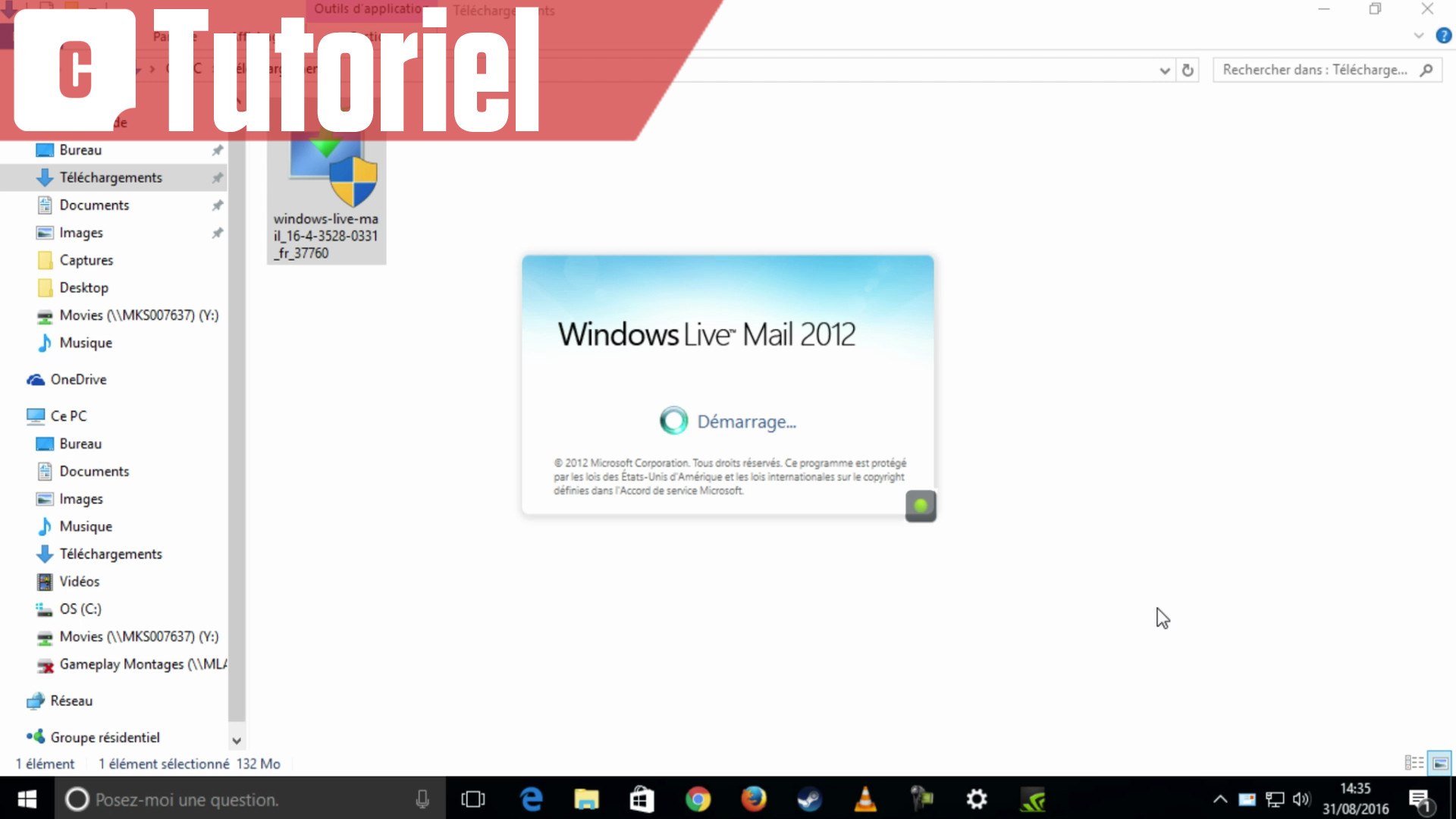Click in the Rechercher dans Téléchargements field
This screenshot has height=819, width=1456.
(1314, 70)
